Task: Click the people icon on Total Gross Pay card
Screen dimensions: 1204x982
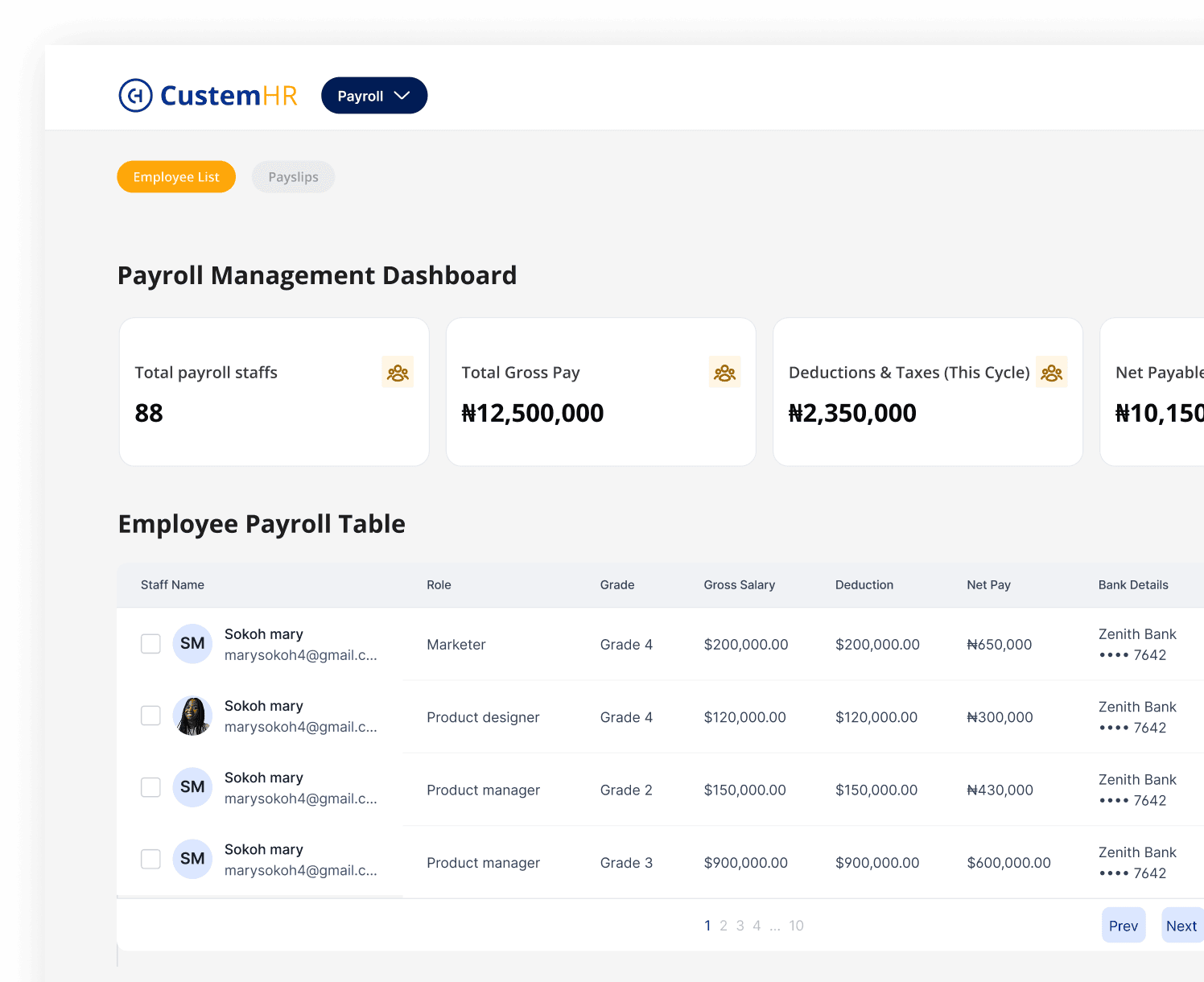Action: tap(724, 373)
